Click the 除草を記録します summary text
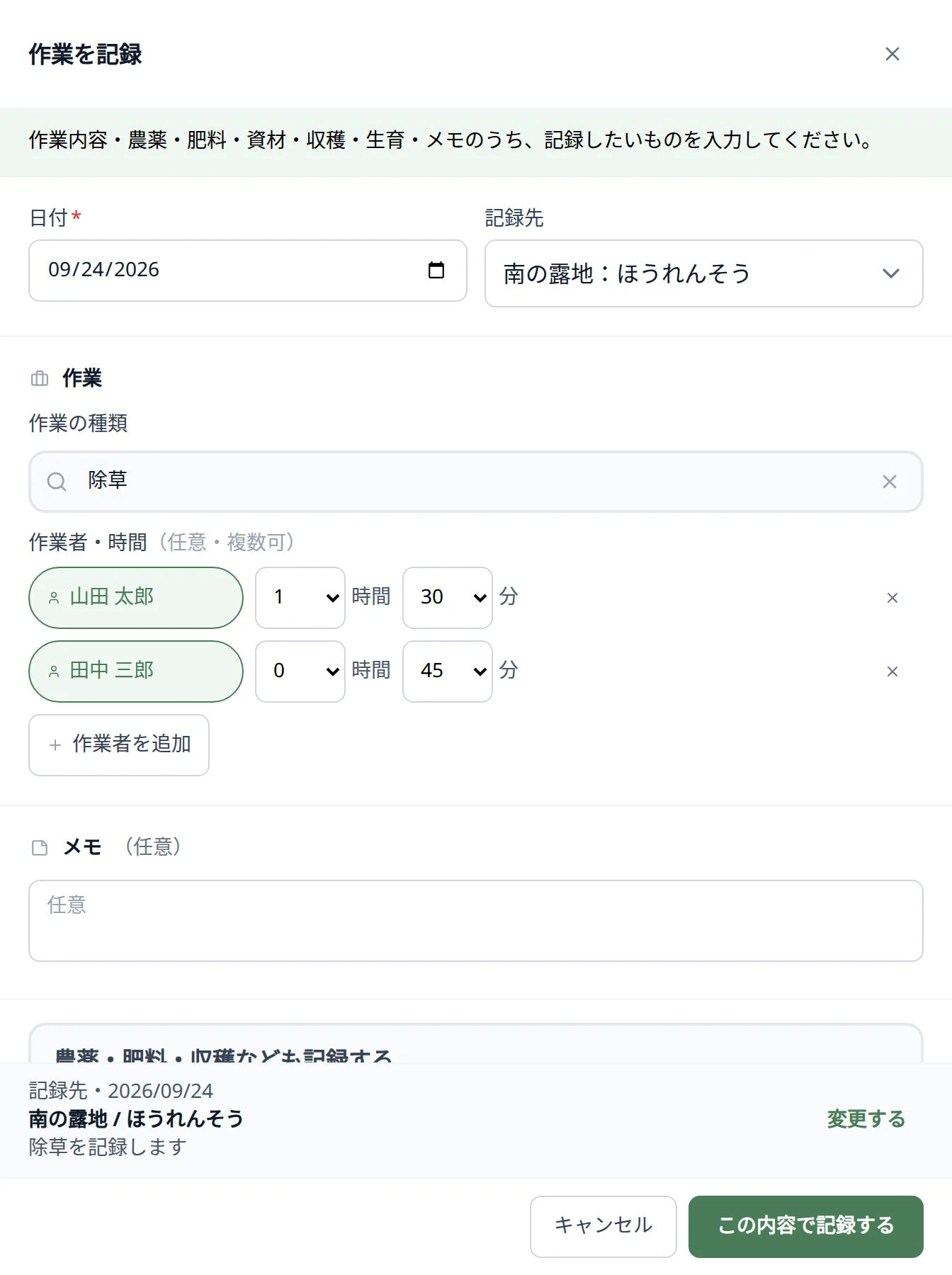This screenshot has width=952, height=1275. coord(108,1147)
